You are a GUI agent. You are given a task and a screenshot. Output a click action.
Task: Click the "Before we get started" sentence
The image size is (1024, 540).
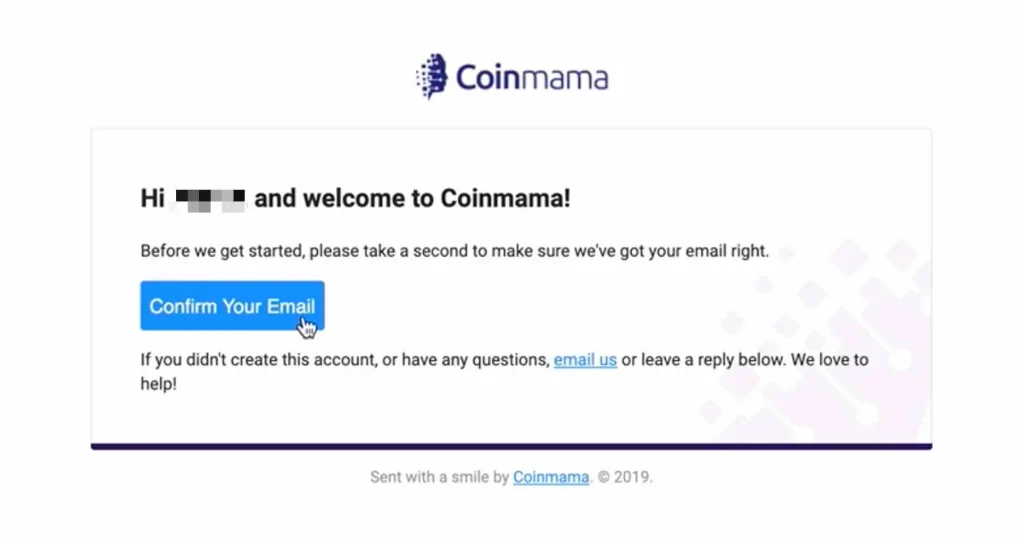(220, 251)
